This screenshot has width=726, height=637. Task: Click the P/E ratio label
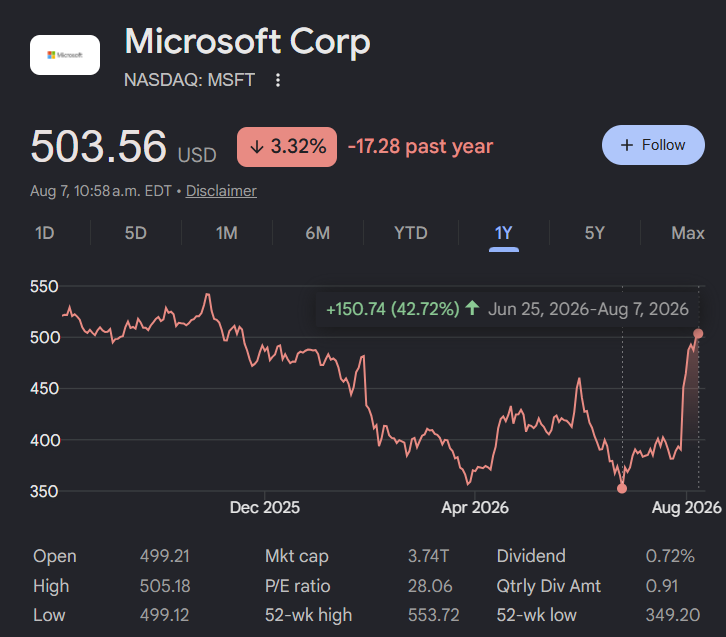298,586
